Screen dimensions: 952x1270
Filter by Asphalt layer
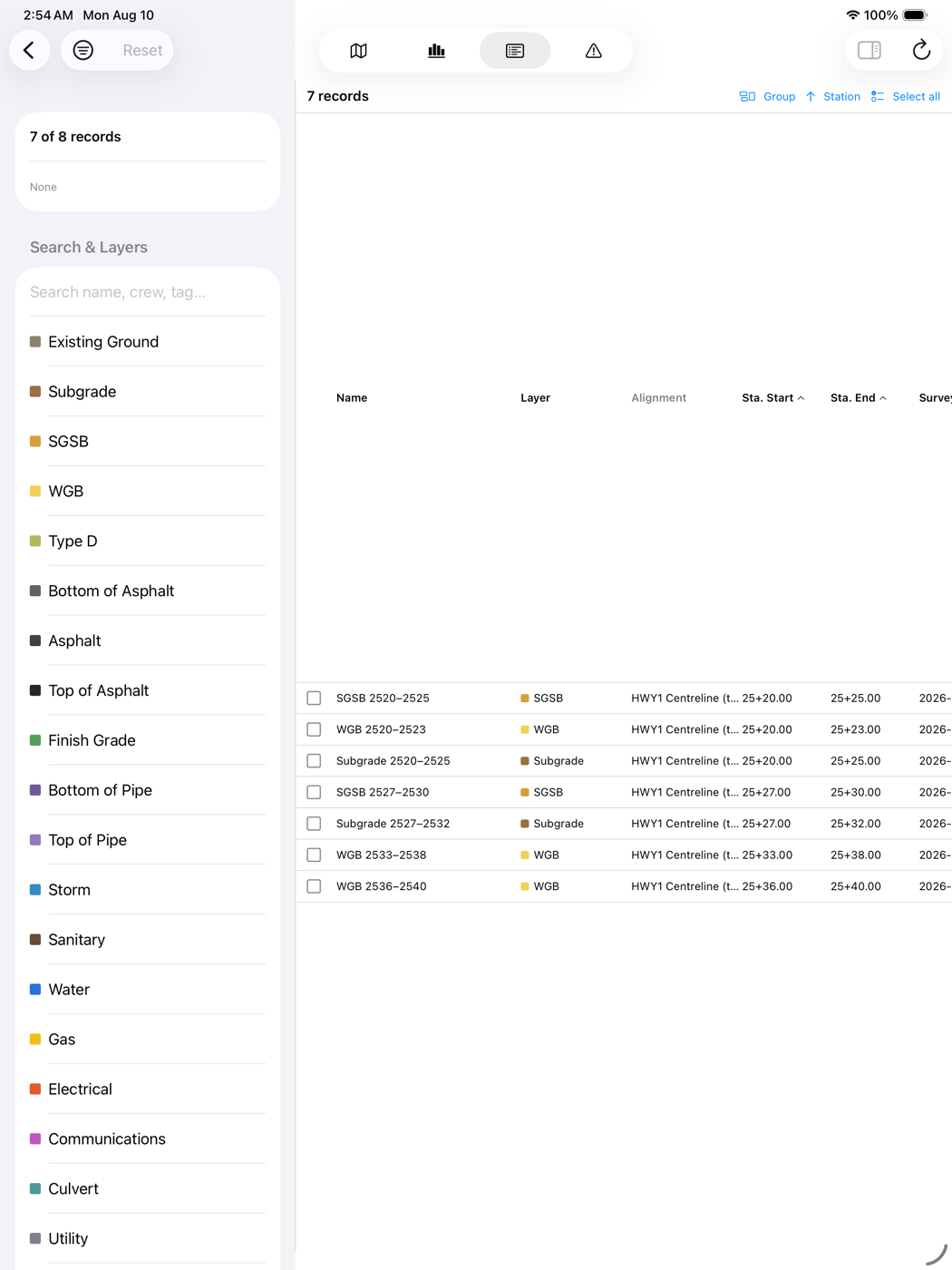[x=148, y=641]
